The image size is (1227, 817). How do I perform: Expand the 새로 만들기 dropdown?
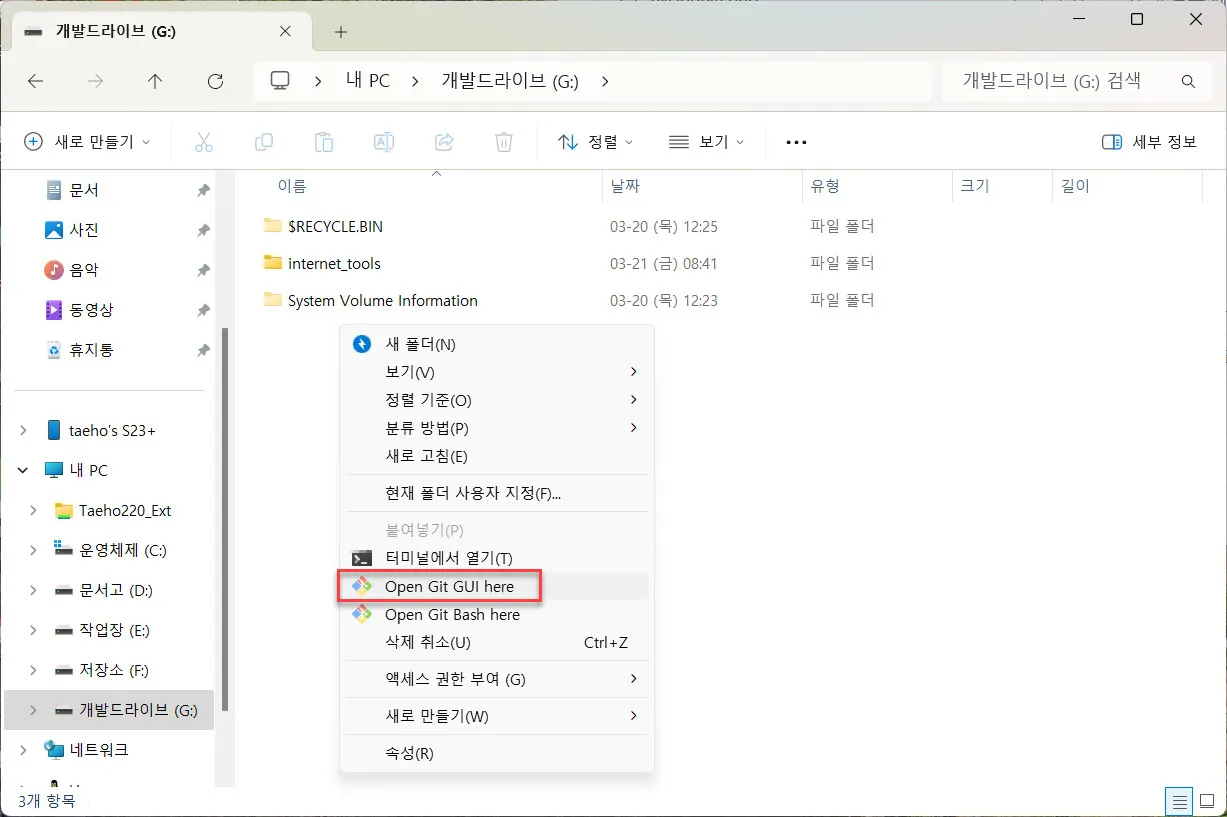point(88,141)
